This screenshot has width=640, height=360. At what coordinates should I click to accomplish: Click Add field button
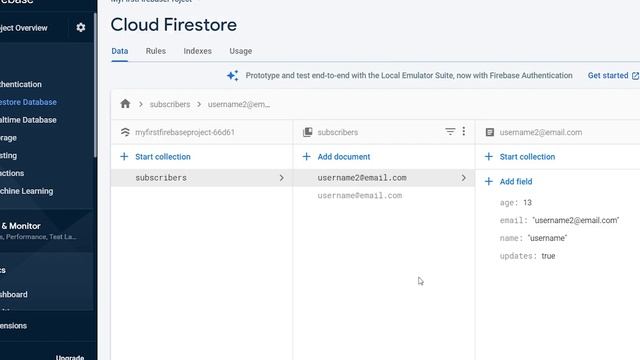pyautogui.click(x=516, y=182)
